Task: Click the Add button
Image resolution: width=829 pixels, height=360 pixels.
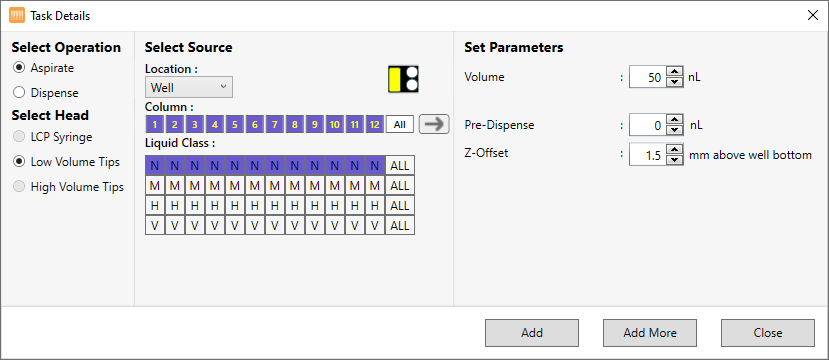Action: tap(532, 333)
